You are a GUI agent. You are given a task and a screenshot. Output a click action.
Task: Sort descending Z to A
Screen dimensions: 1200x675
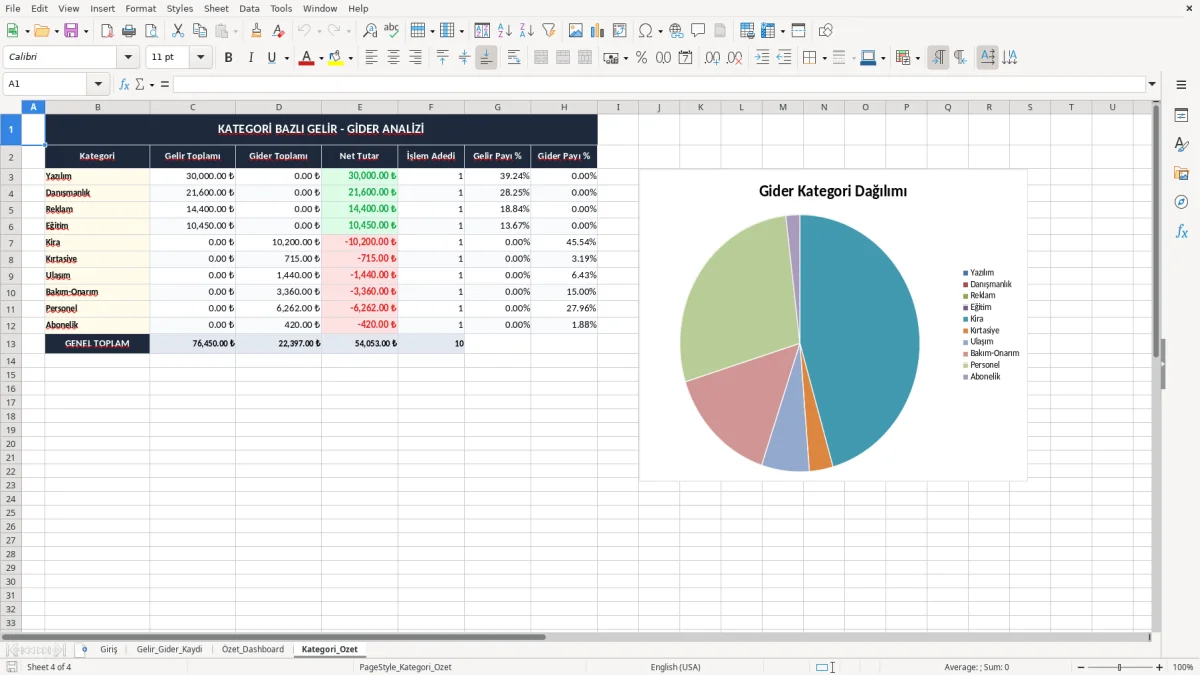click(x=527, y=31)
